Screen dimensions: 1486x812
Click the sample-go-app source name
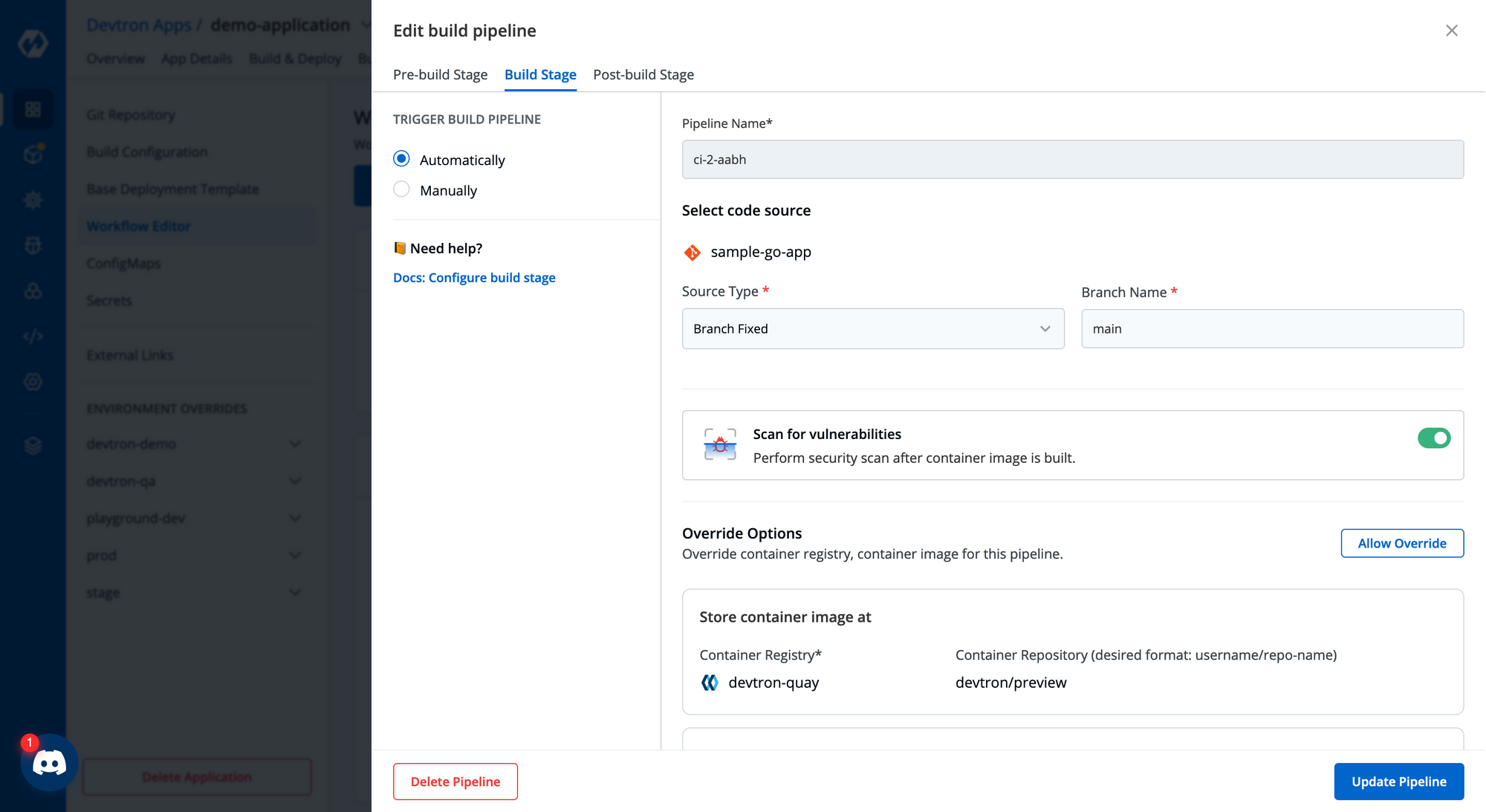tap(761, 253)
